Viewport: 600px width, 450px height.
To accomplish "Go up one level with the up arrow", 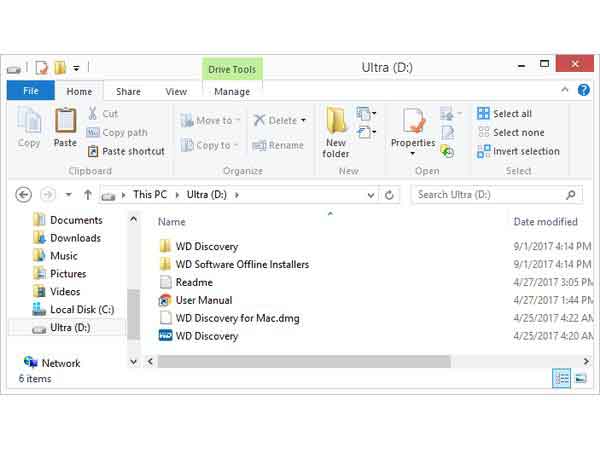I will (88, 195).
